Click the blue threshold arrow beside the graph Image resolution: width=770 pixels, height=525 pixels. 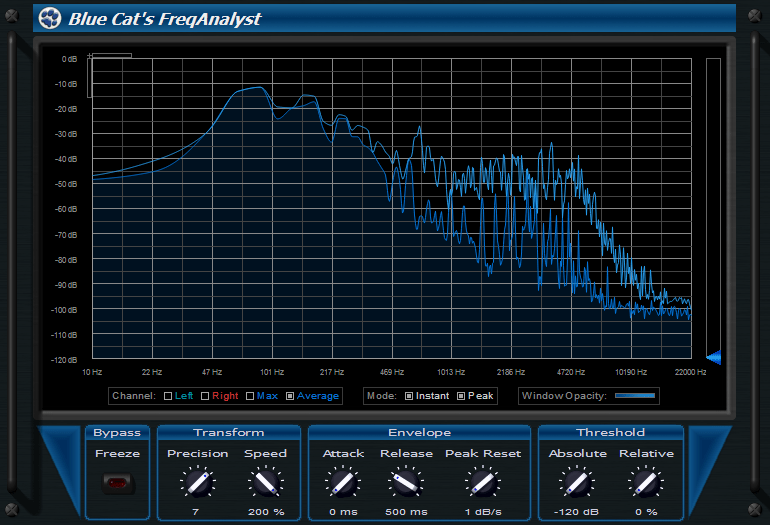[714, 357]
